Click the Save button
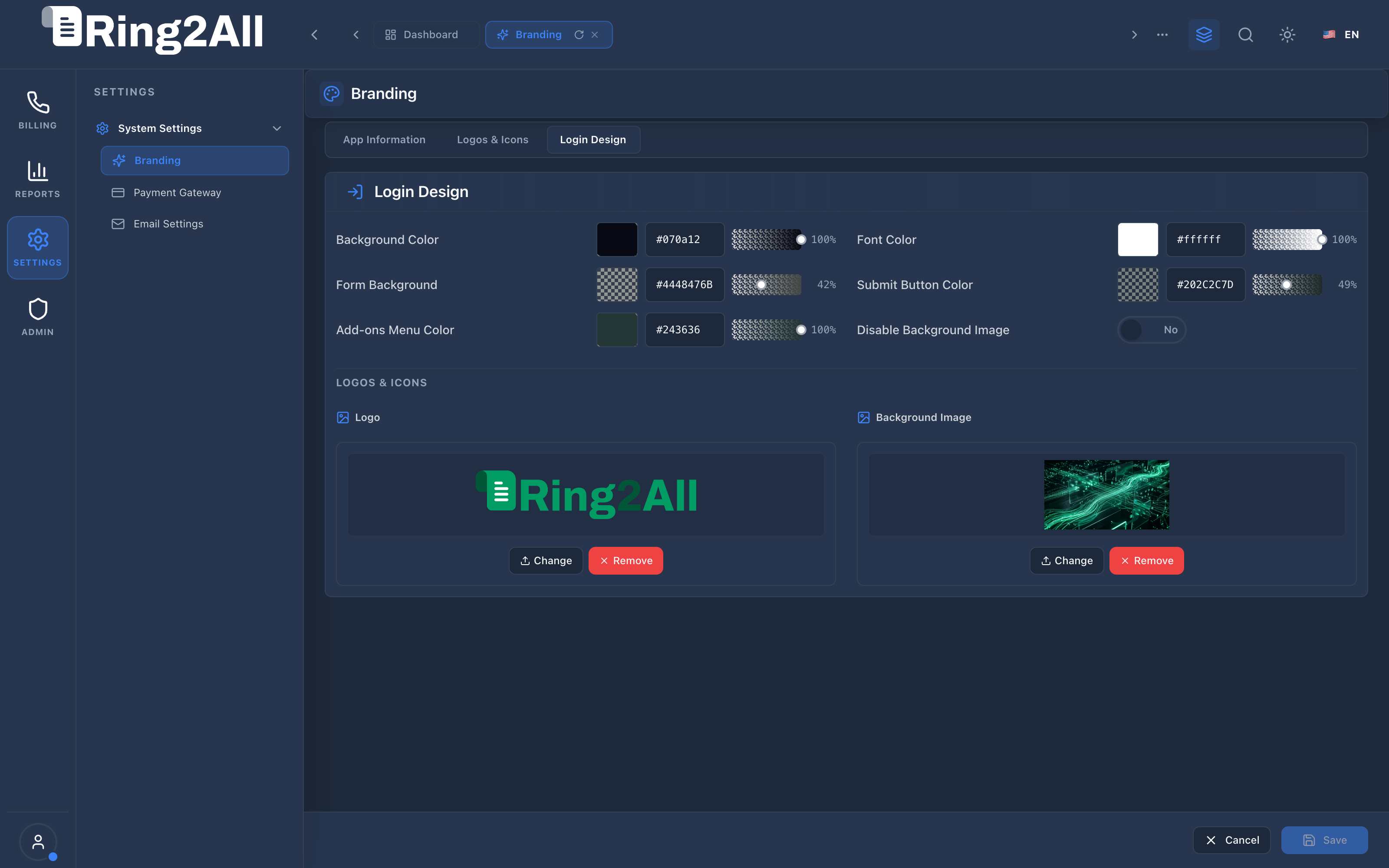 [1324, 840]
